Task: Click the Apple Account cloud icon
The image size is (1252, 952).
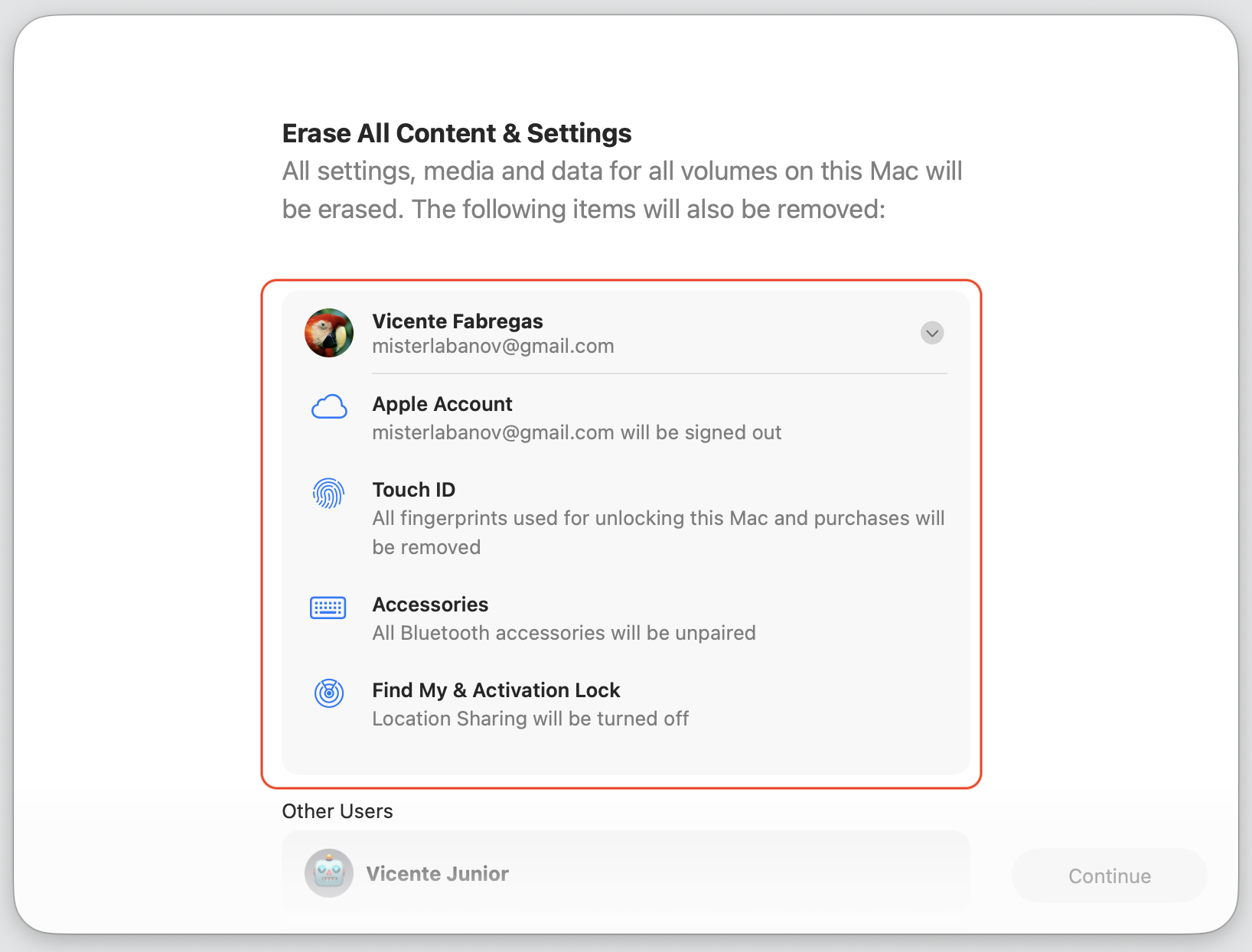Action: [x=329, y=407]
